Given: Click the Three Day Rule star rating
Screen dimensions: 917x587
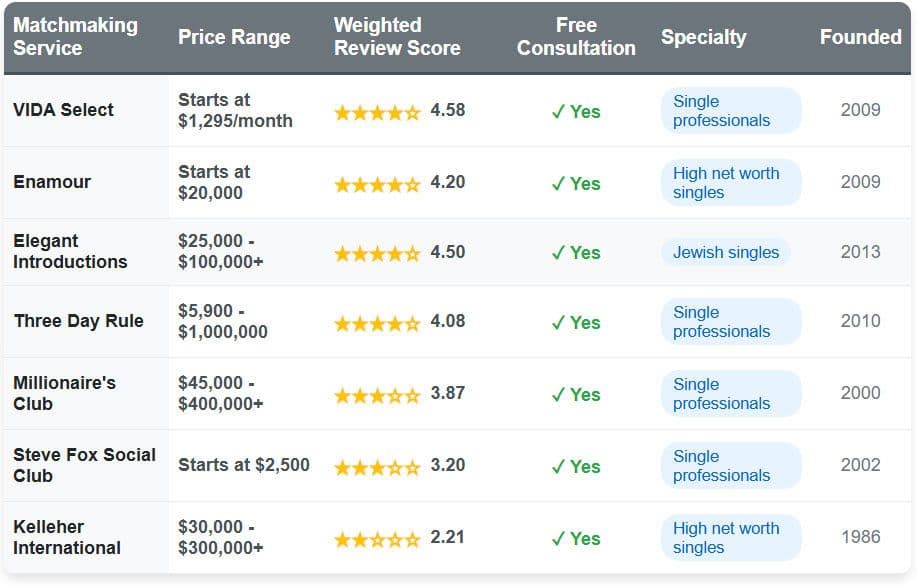Looking at the screenshot, I should coord(377,323).
